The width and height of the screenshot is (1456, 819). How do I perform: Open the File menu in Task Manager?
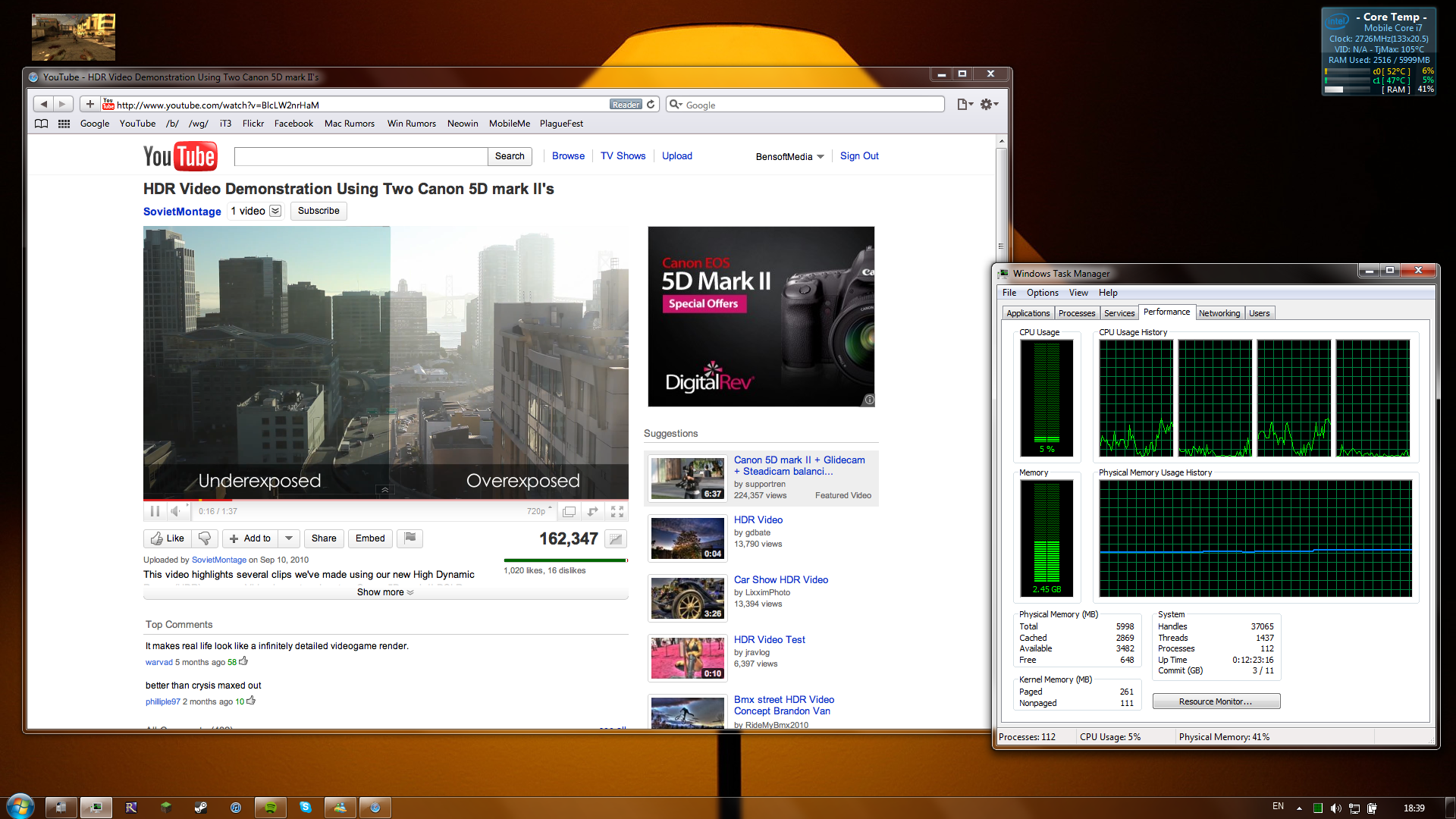(x=1009, y=293)
